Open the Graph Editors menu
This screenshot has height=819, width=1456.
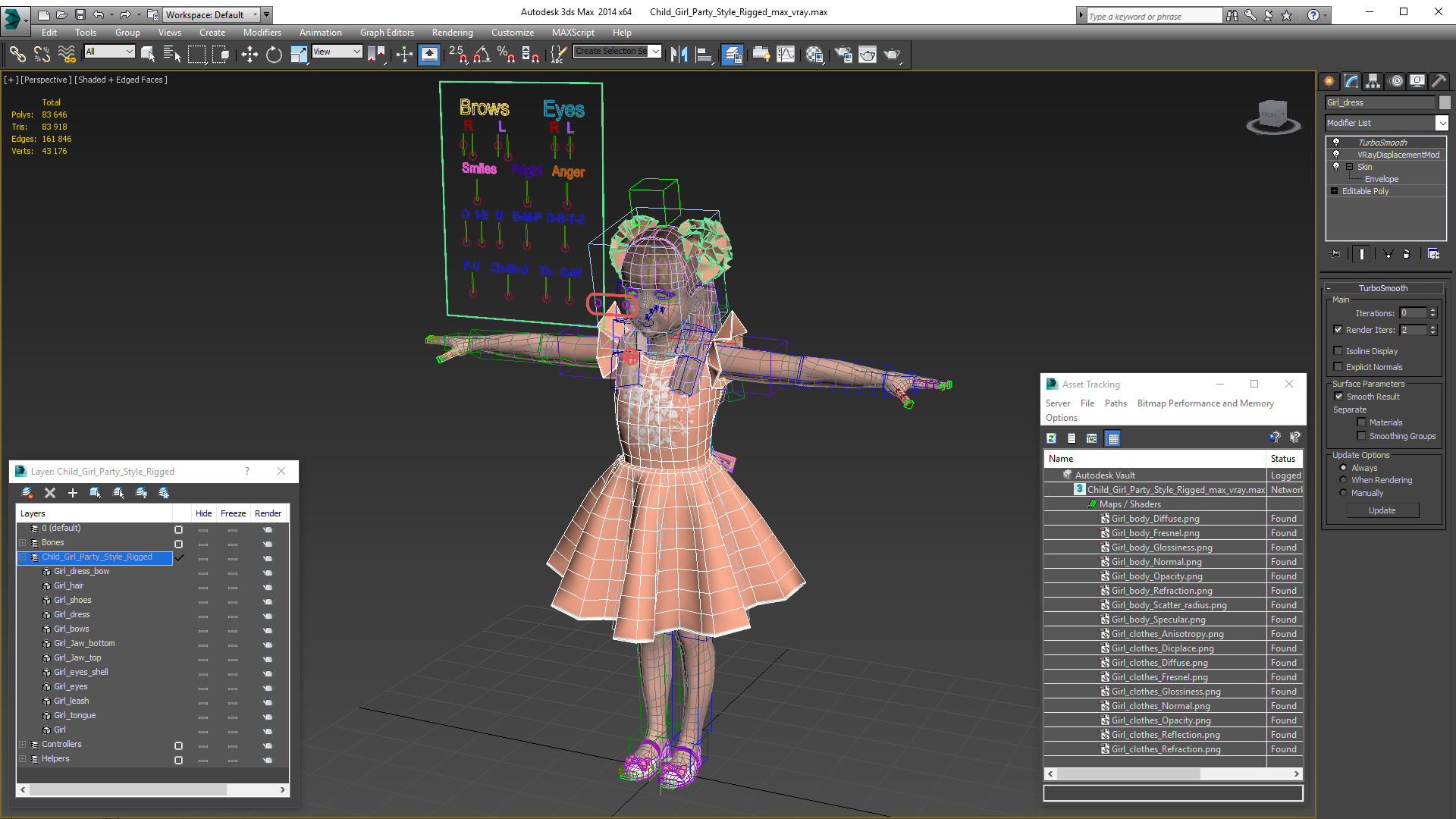(x=387, y=33)
